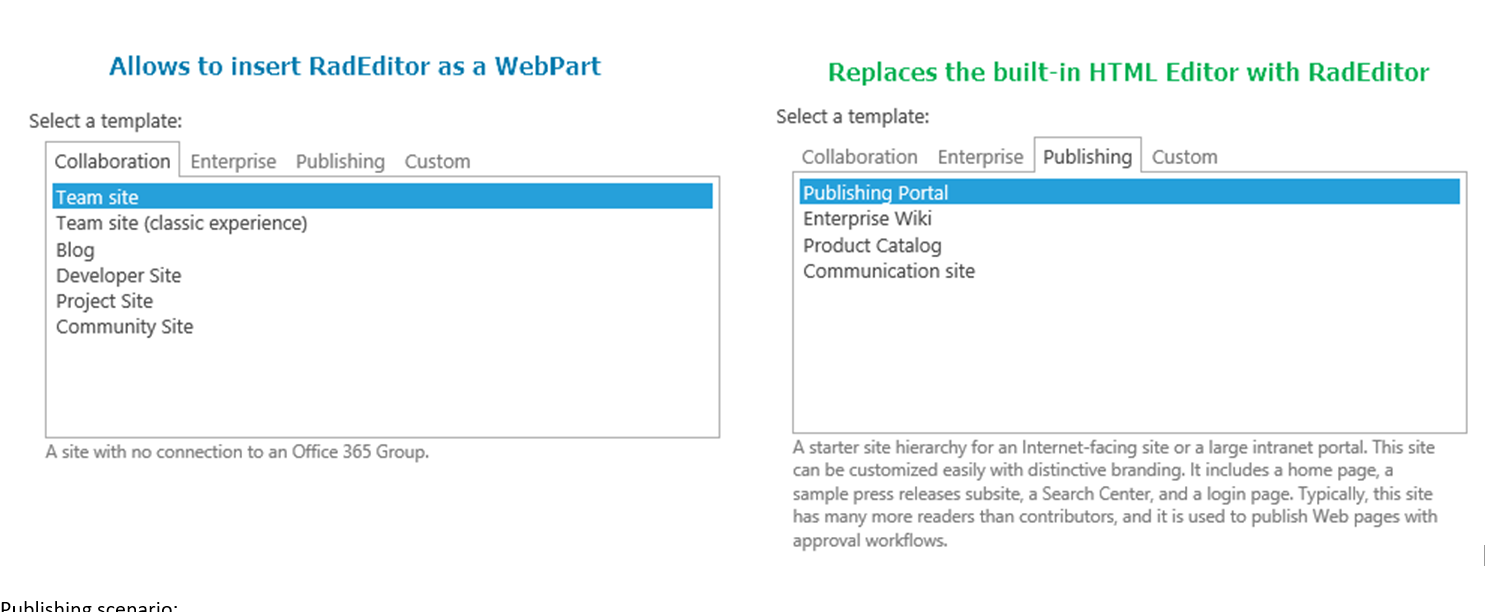
Task: Pick the Blog template
Action: tap(75, 250)
